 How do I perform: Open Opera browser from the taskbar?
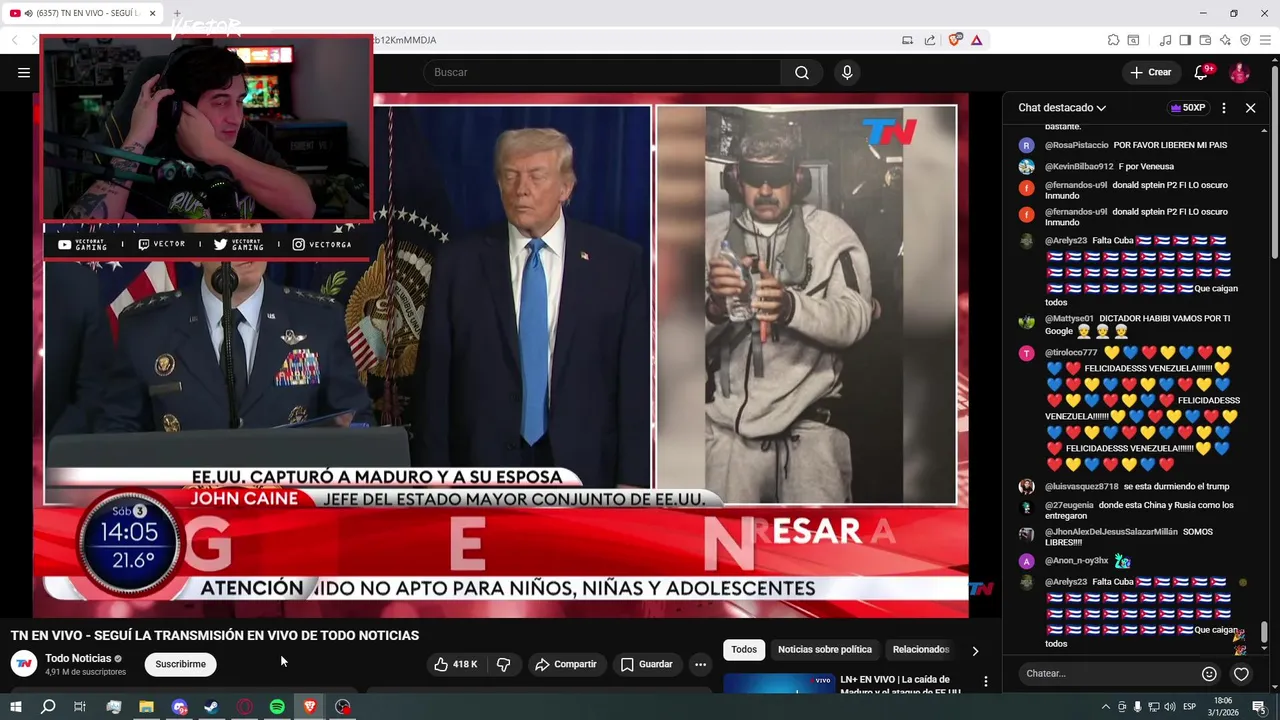pyautogui.click(x=244, y=707)
